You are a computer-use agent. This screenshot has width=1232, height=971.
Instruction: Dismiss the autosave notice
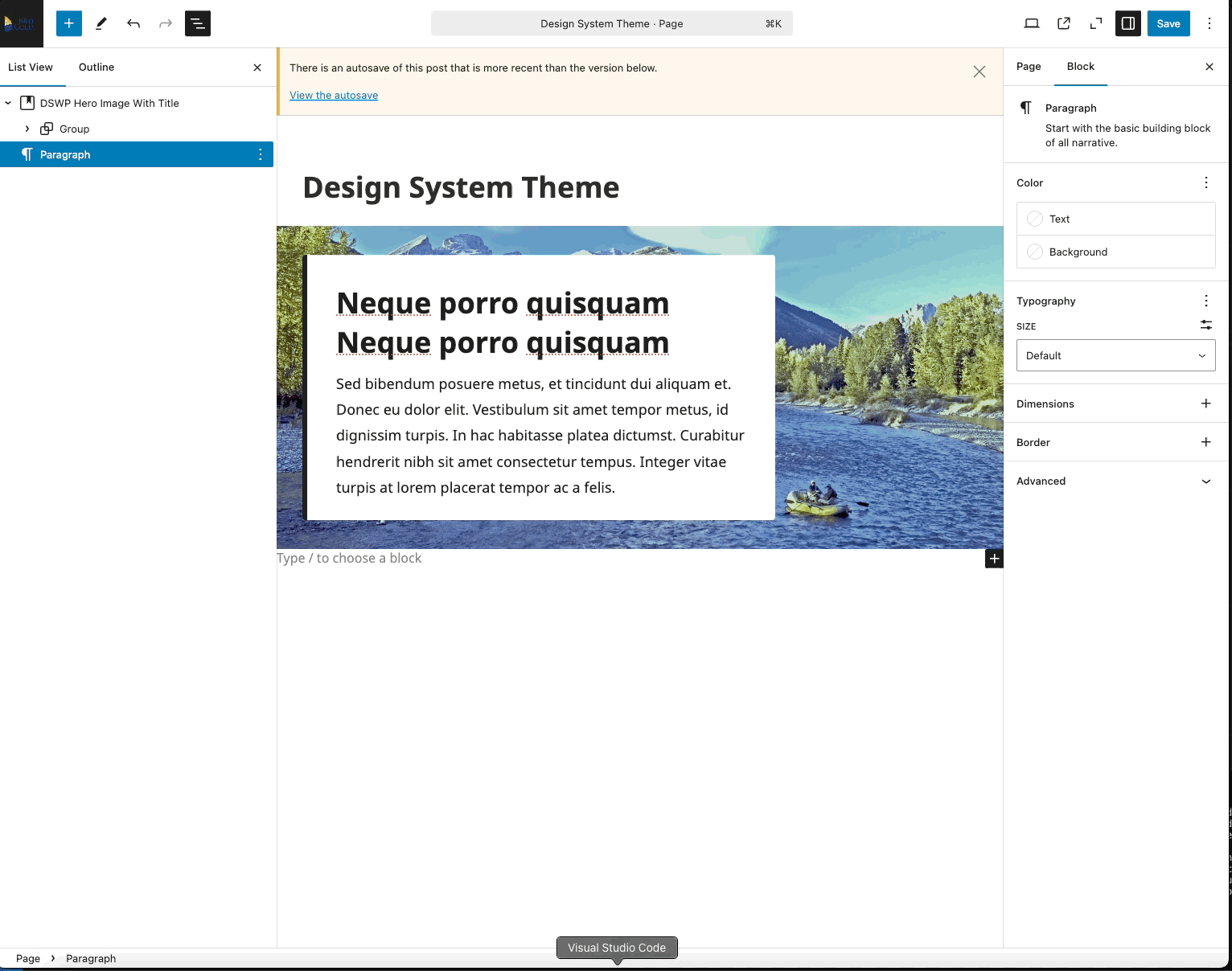(979, 72)
